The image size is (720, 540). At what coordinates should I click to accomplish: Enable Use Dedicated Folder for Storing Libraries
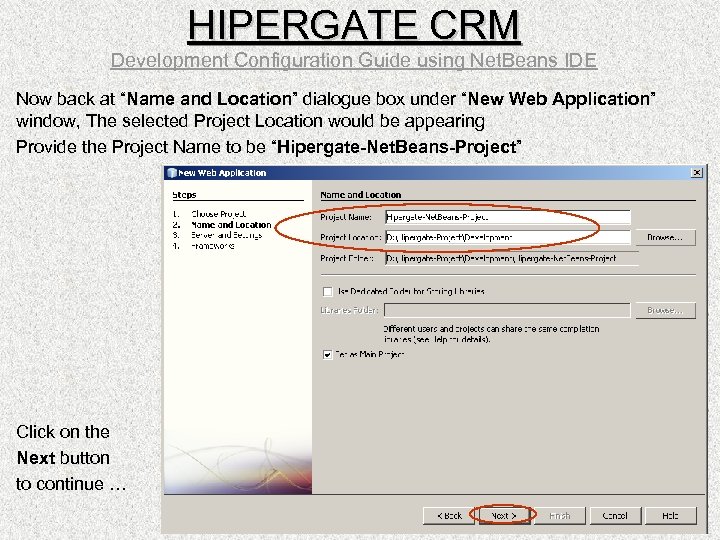tap(327, 292)
